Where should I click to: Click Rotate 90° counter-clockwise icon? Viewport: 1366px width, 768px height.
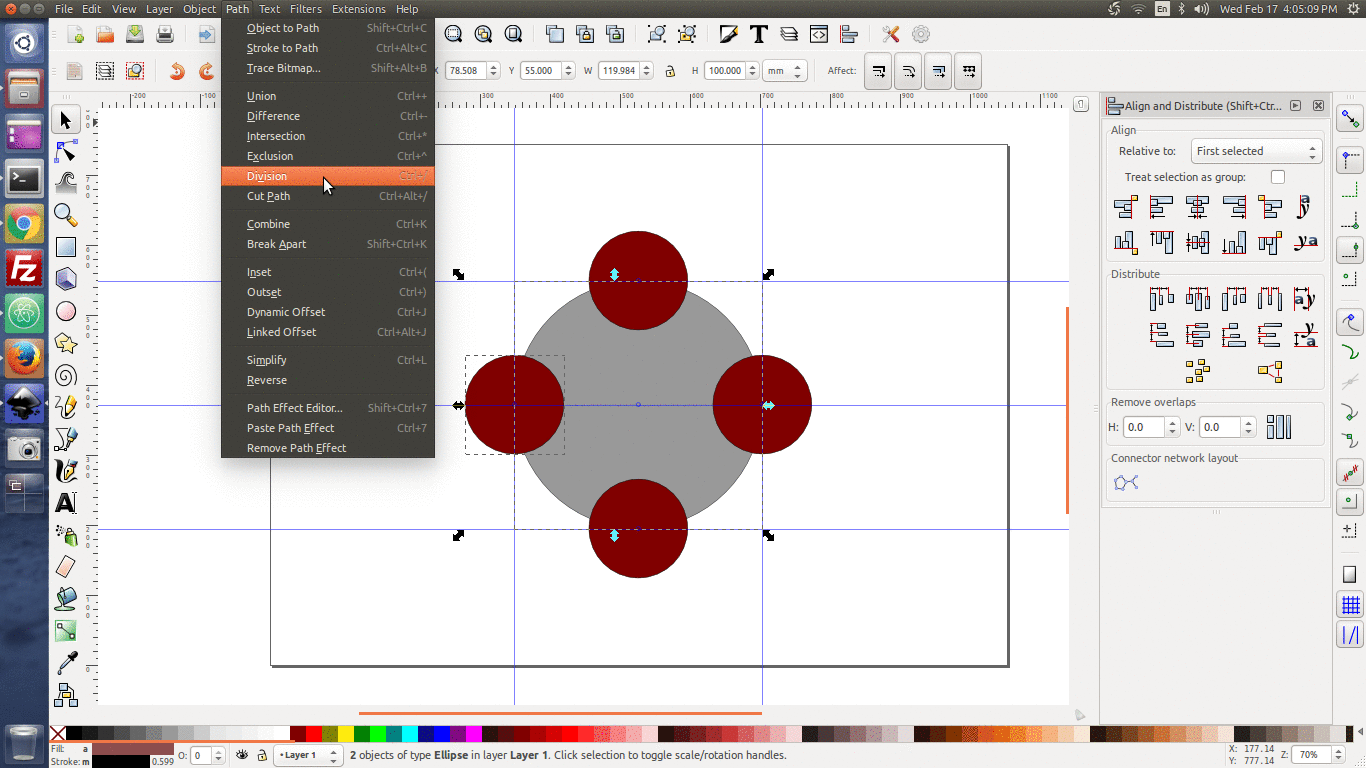[177, 71]
